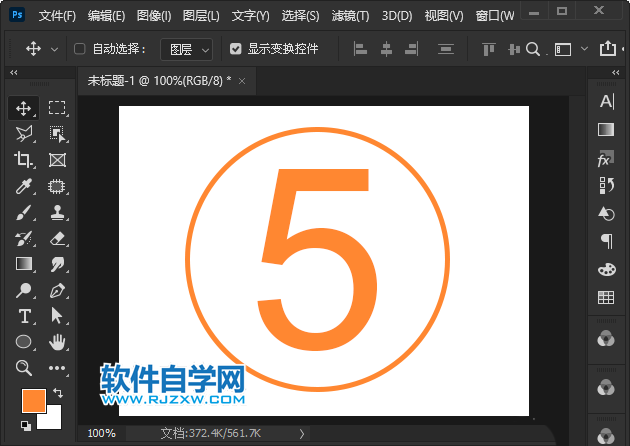
Task: Select the Ellipse shape tool
Action: pos(24,342)
